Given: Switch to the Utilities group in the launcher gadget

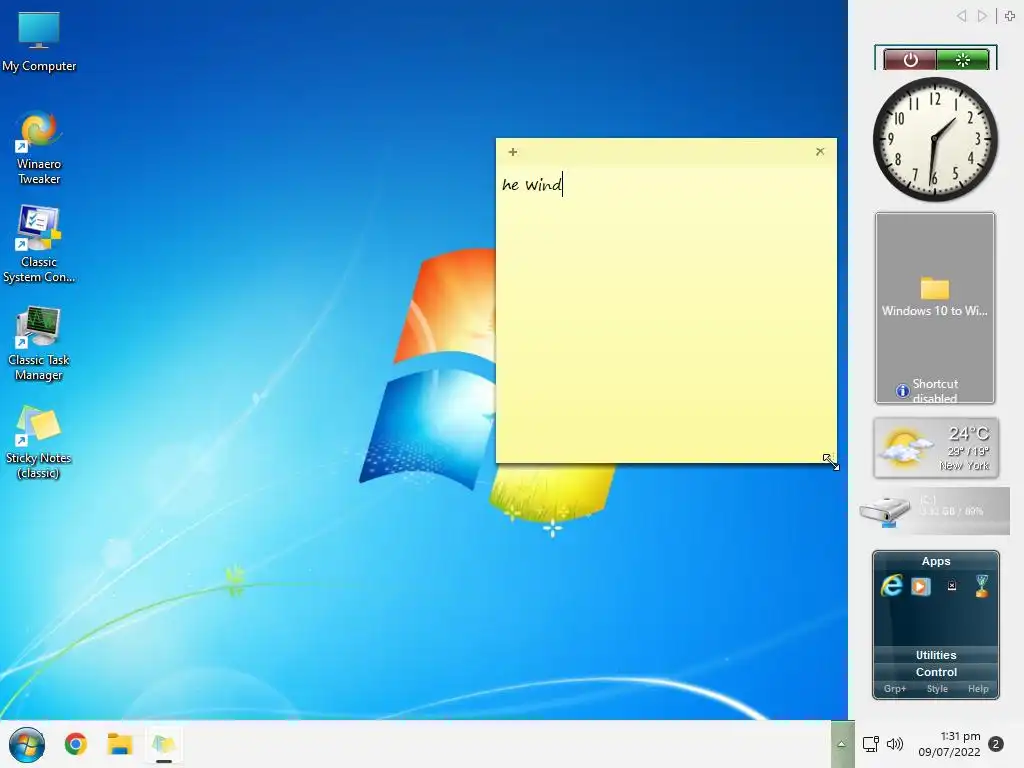Looking at the screenshot, I should pyautogui.click(x=935, y=655).
